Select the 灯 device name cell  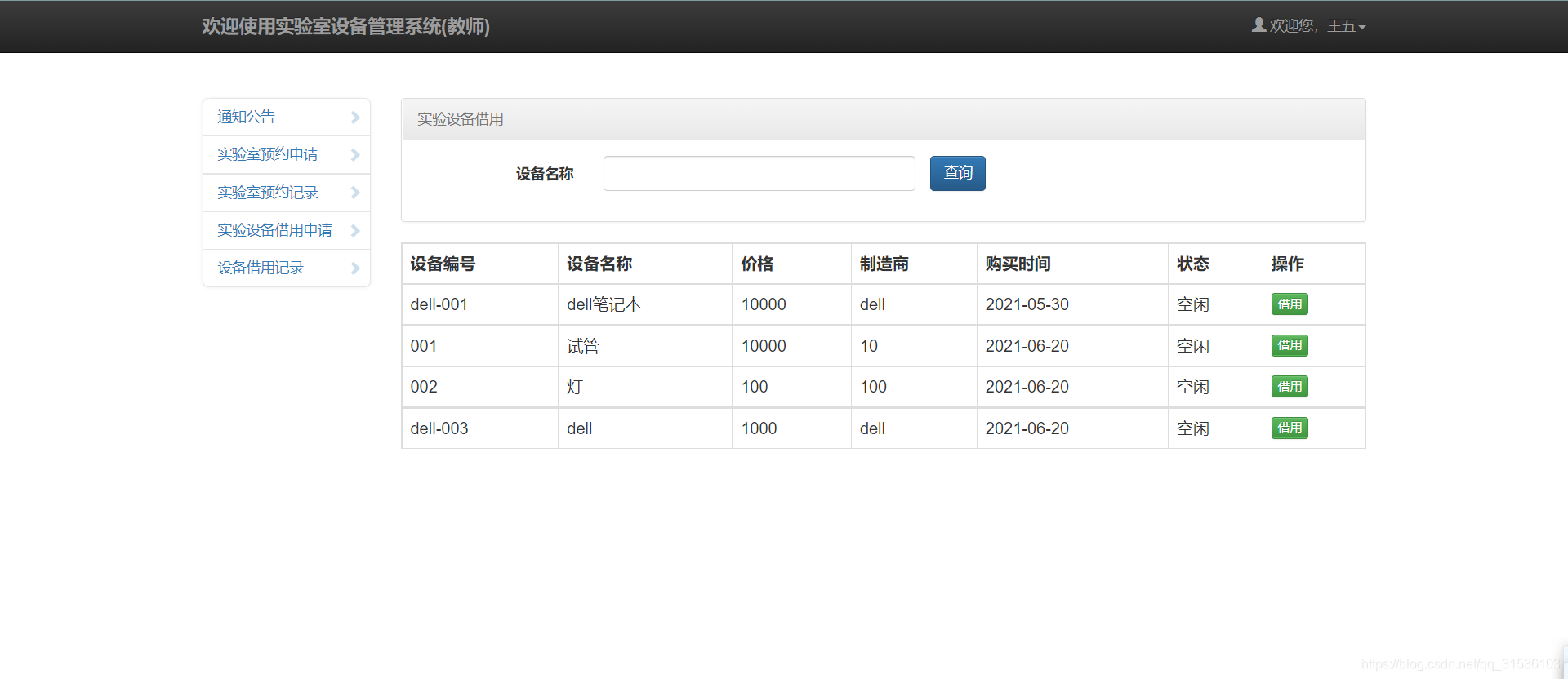(645, 387)
